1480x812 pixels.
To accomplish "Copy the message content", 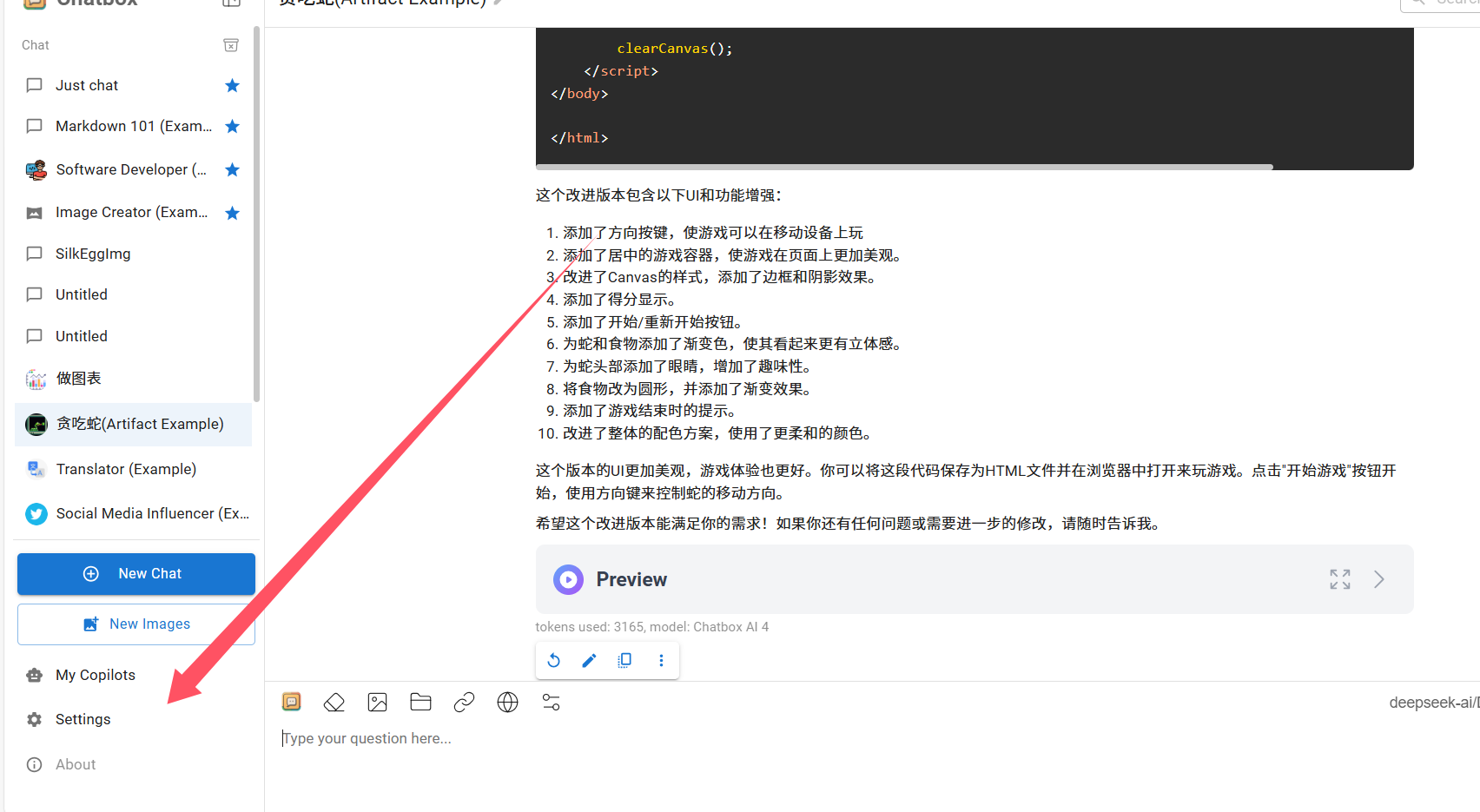I will click(x=624, y=661).
